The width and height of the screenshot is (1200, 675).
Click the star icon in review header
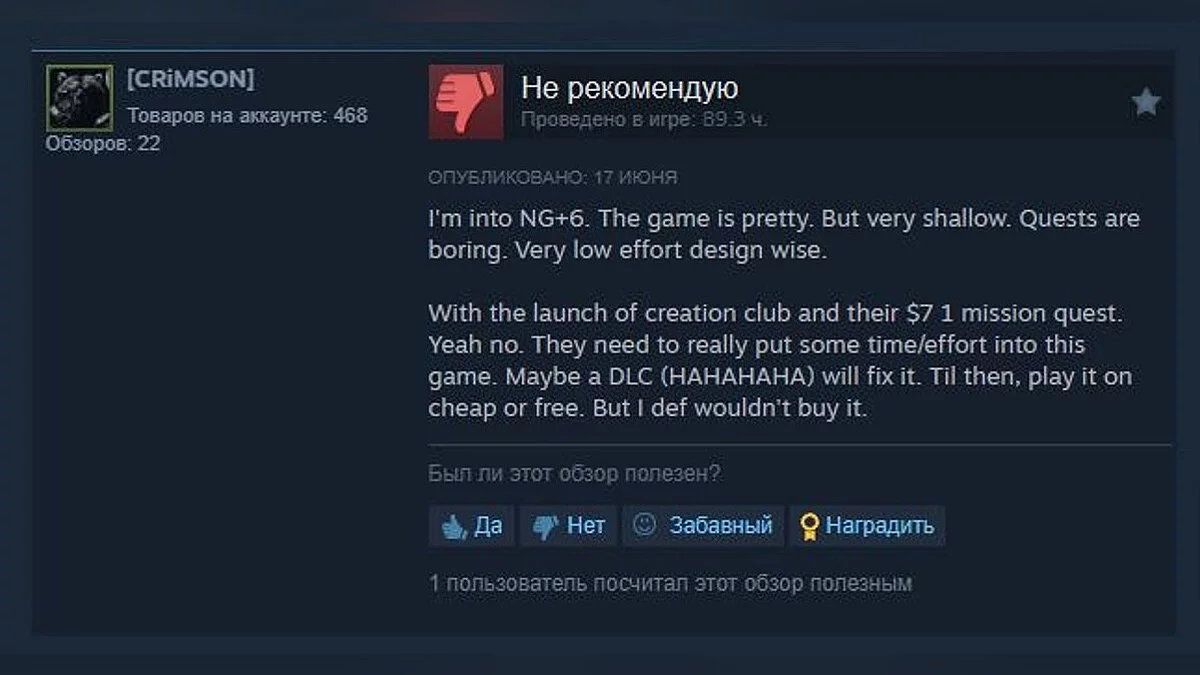click(x=1145, y=102)
